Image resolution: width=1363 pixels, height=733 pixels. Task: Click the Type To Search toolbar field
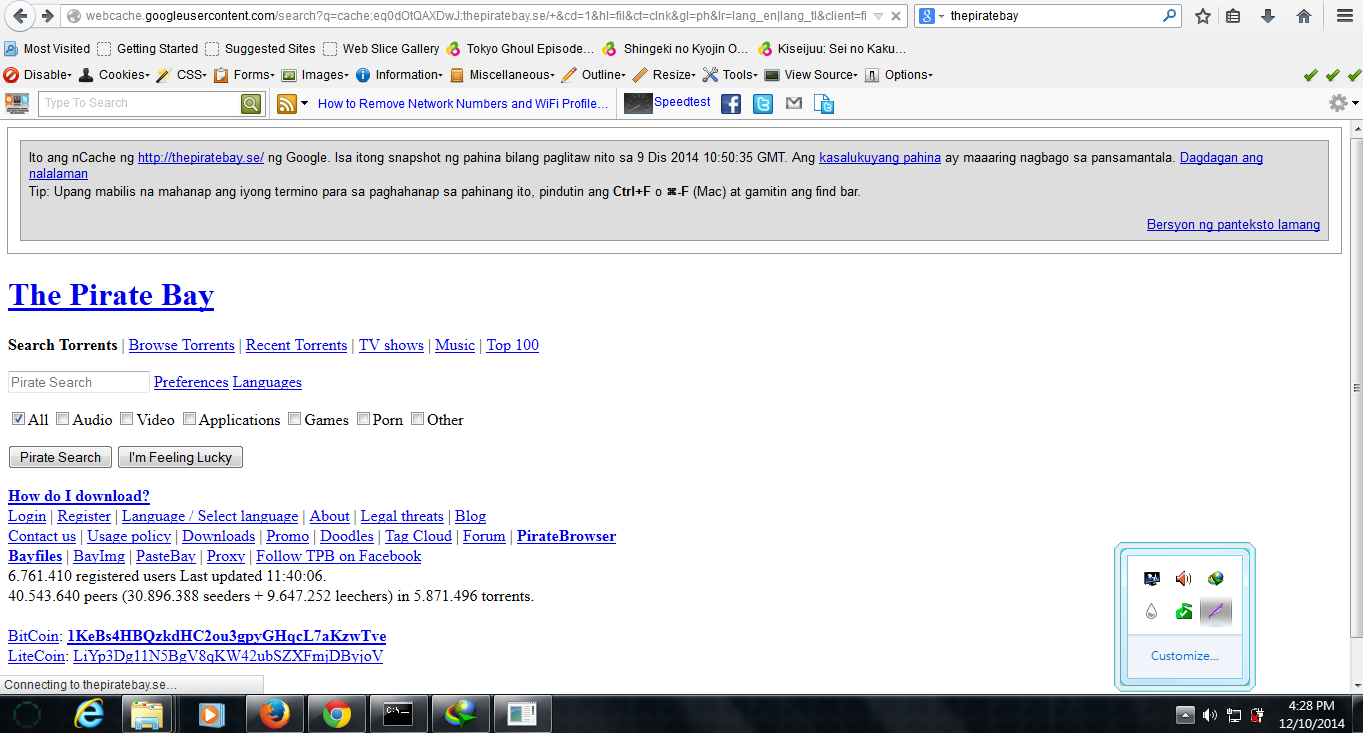140,103
